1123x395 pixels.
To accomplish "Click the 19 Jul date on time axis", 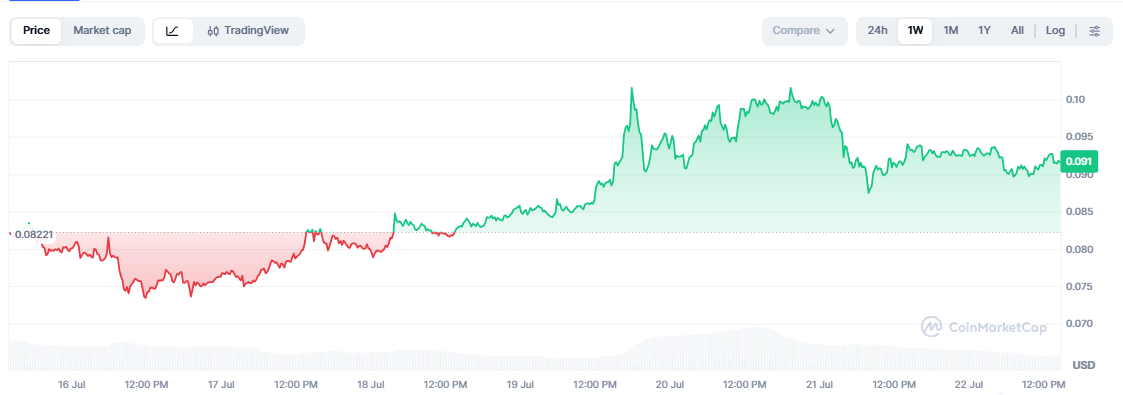I will click(x=522, y=384).
